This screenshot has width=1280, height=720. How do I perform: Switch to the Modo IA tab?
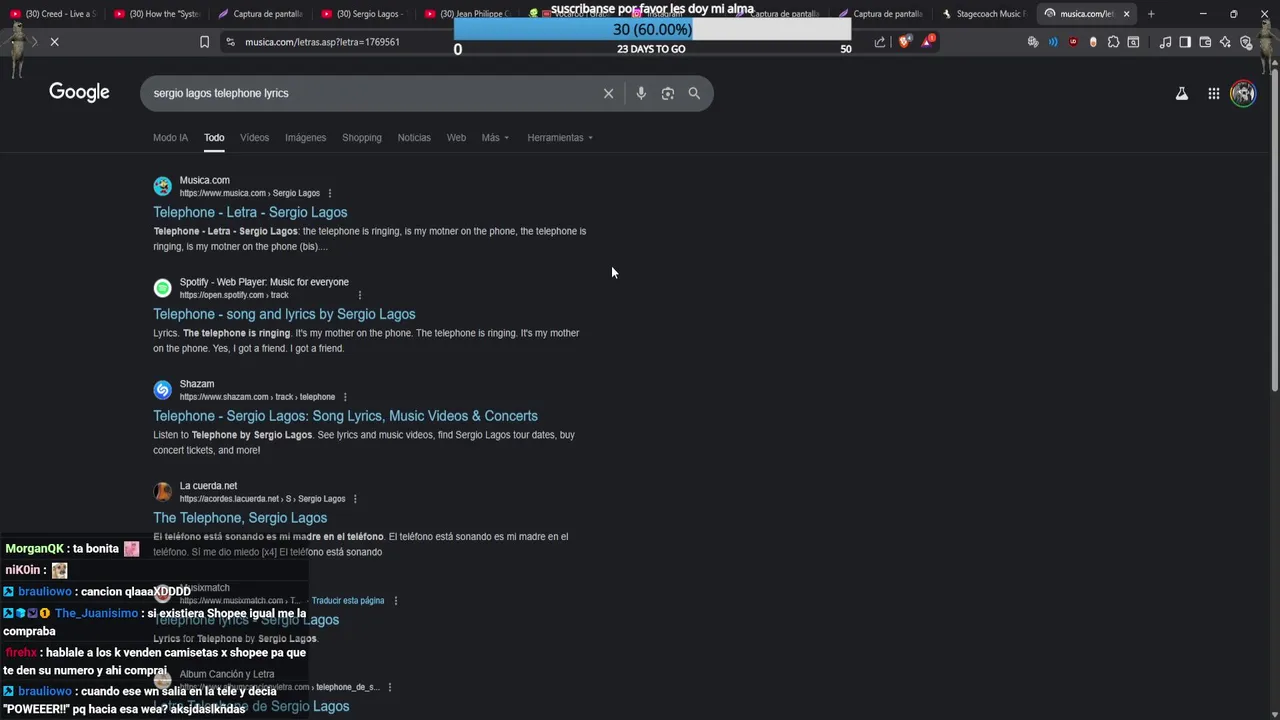170,137
